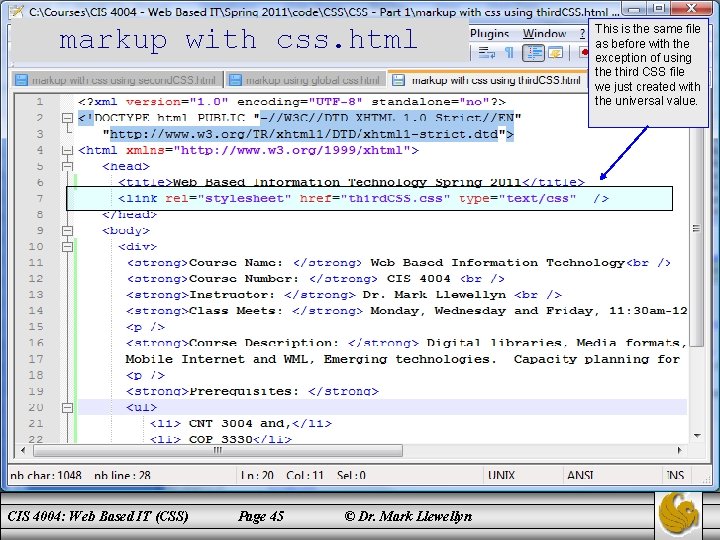Select markup with css using thirdCSS.html tab
Image resolution: width=720 pixels, height=540 pixels.
coord(488,80)
